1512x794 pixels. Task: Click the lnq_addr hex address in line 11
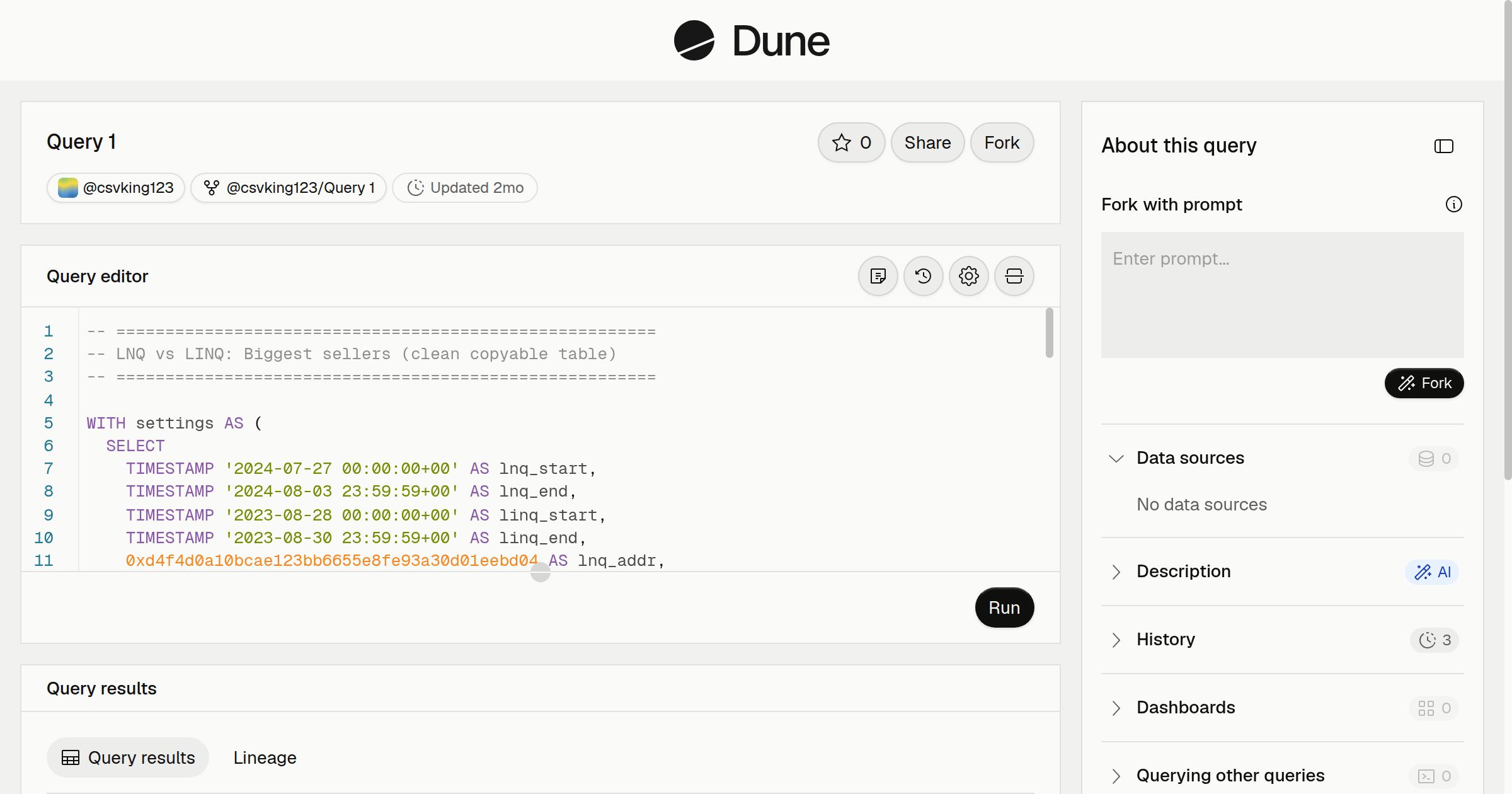click(x=331, y=561)
